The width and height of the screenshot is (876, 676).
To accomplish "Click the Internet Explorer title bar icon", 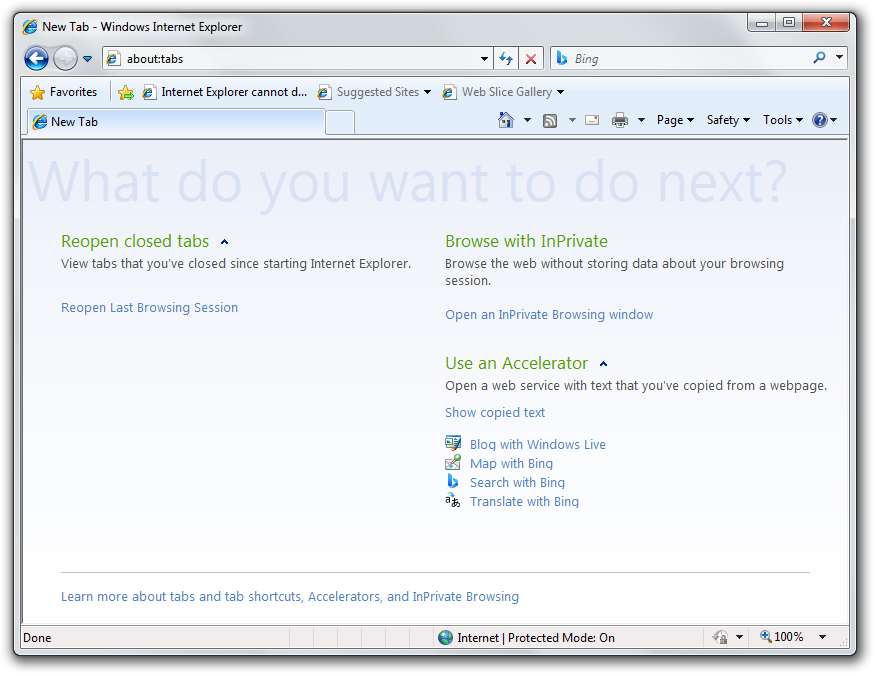I will [x=30, y=27].
